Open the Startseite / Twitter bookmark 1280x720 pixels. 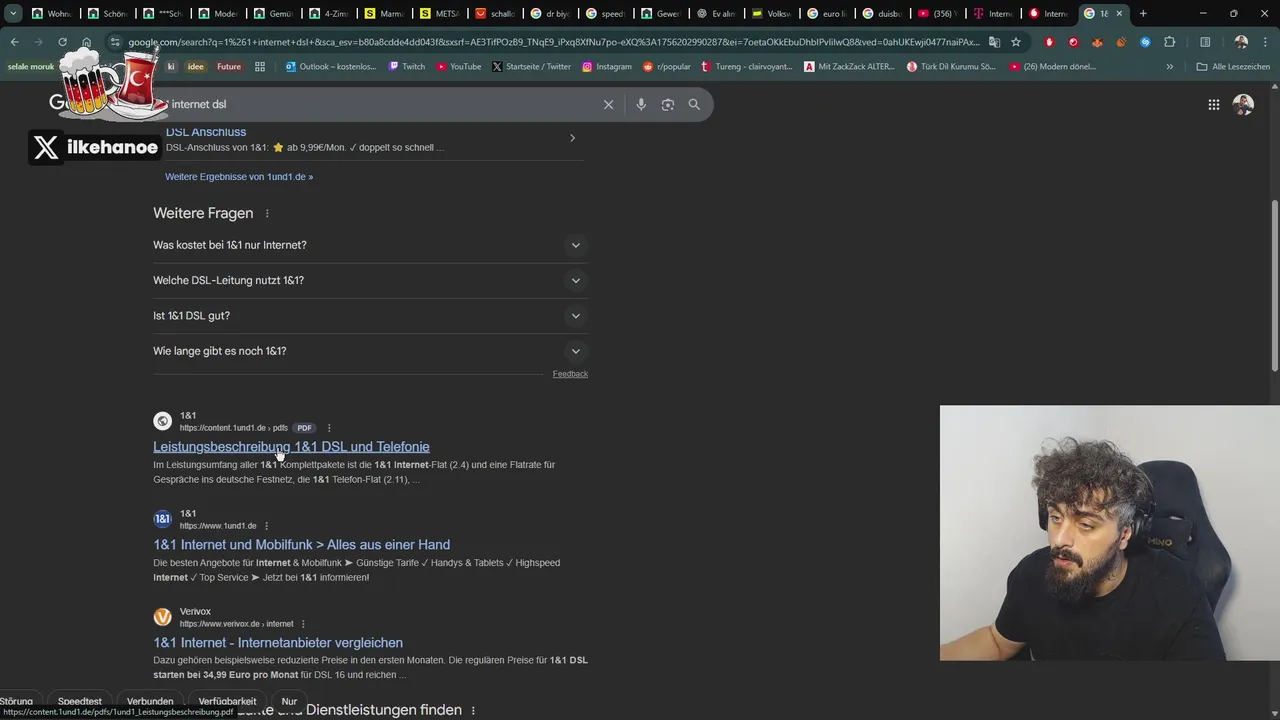point(531,66)
